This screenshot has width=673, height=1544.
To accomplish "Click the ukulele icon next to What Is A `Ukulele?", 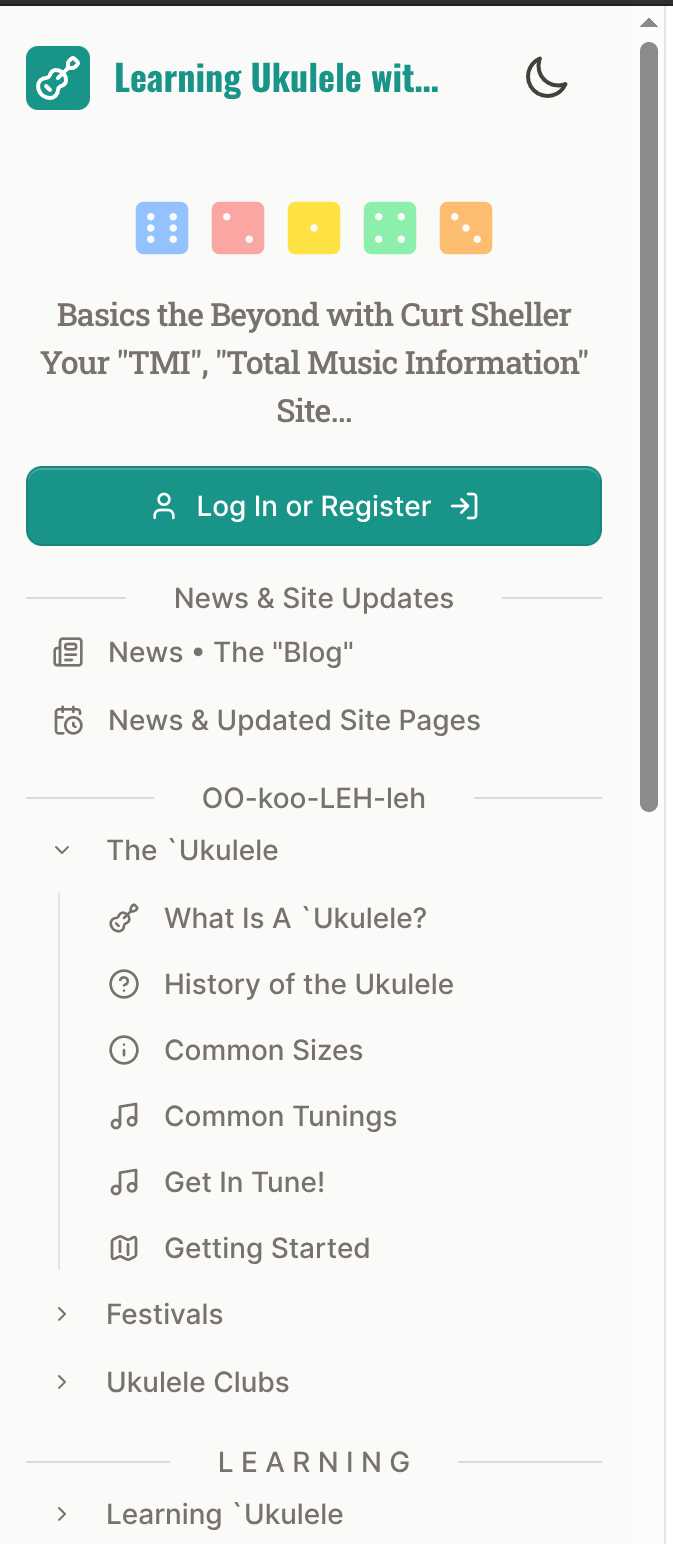I will click(123, 917).
